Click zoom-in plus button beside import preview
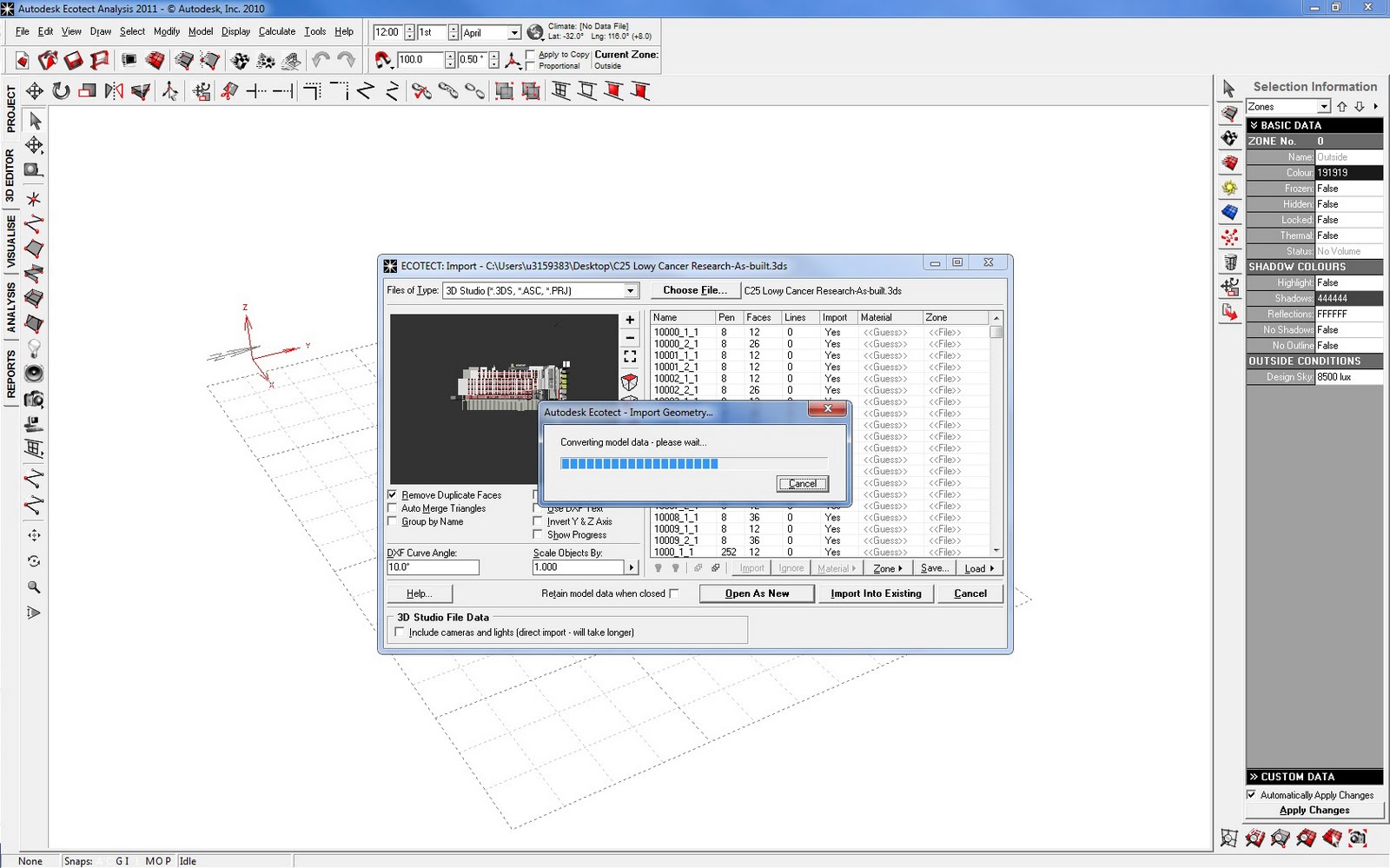 coord(630,320)
